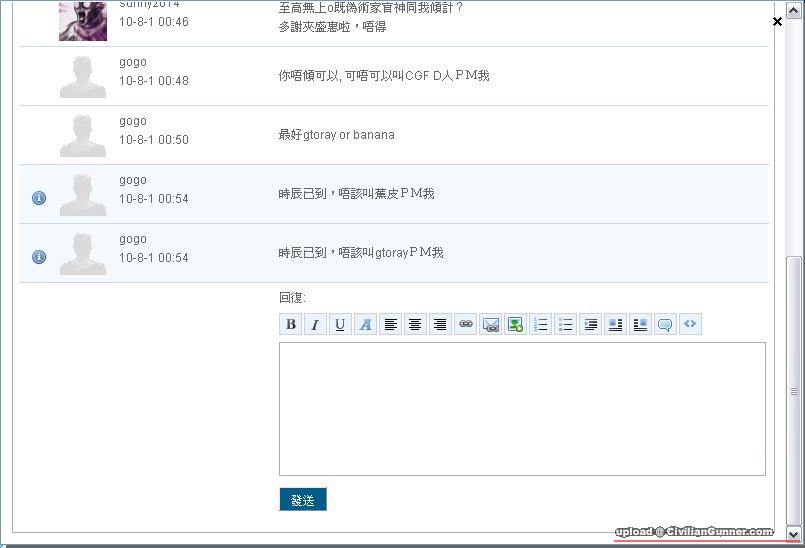805x548 pixels.
Task: Toggle bold formatting in reply editor
Action: coord(291,324)
